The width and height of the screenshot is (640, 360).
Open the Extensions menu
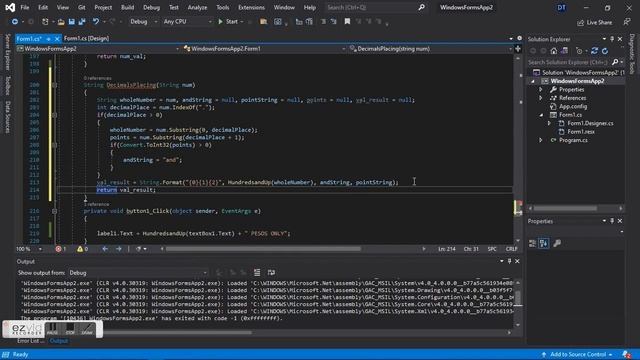[251, 7]
